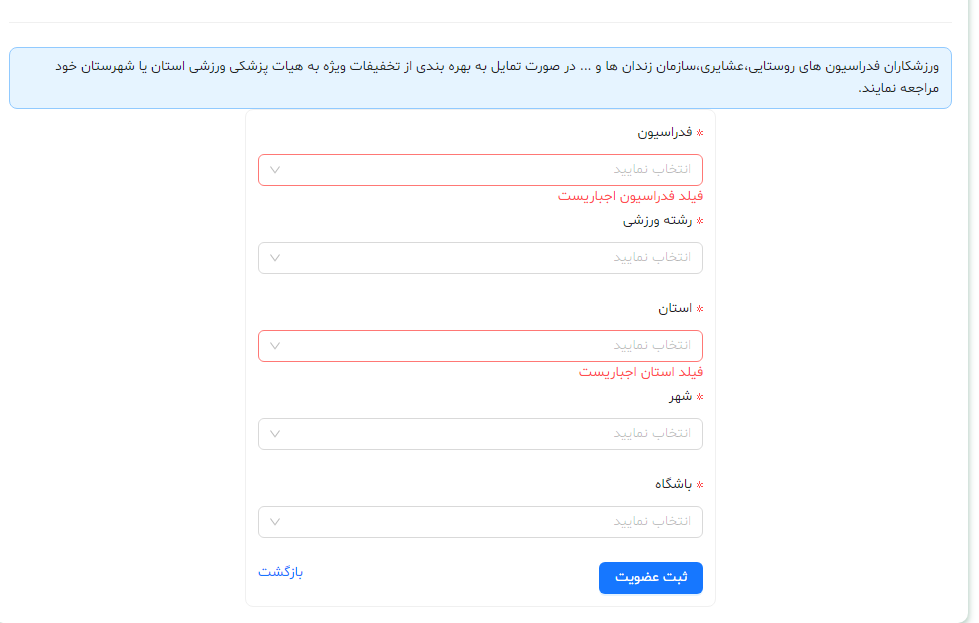979x623 pixels.
Task: Click the chevron arrow in رشته ورزشی select
Action: click(x=276, y=258)
